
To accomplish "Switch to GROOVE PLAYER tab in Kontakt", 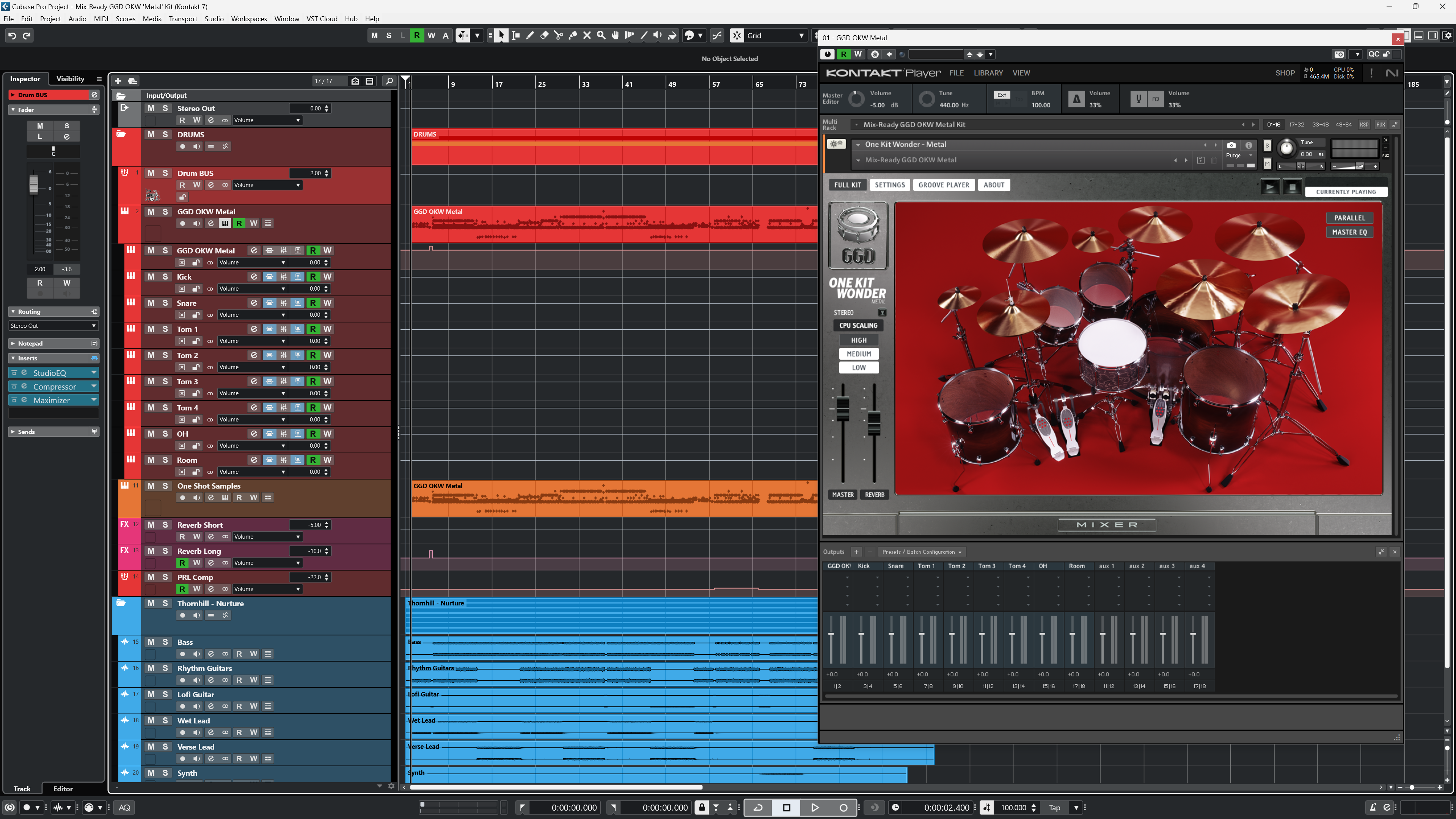I will [x=944, y=184].
